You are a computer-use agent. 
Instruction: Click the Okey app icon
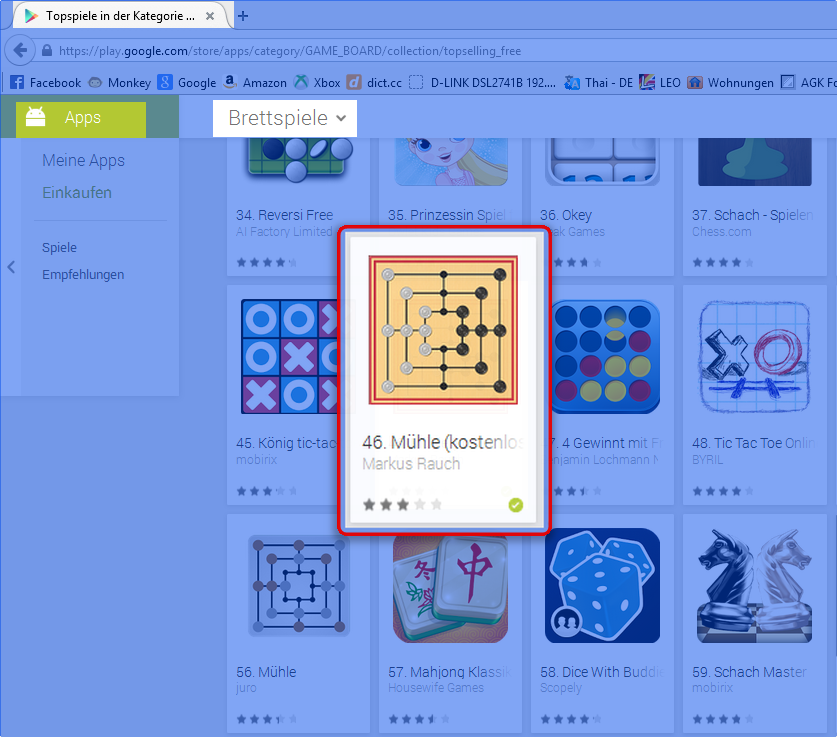602,161
